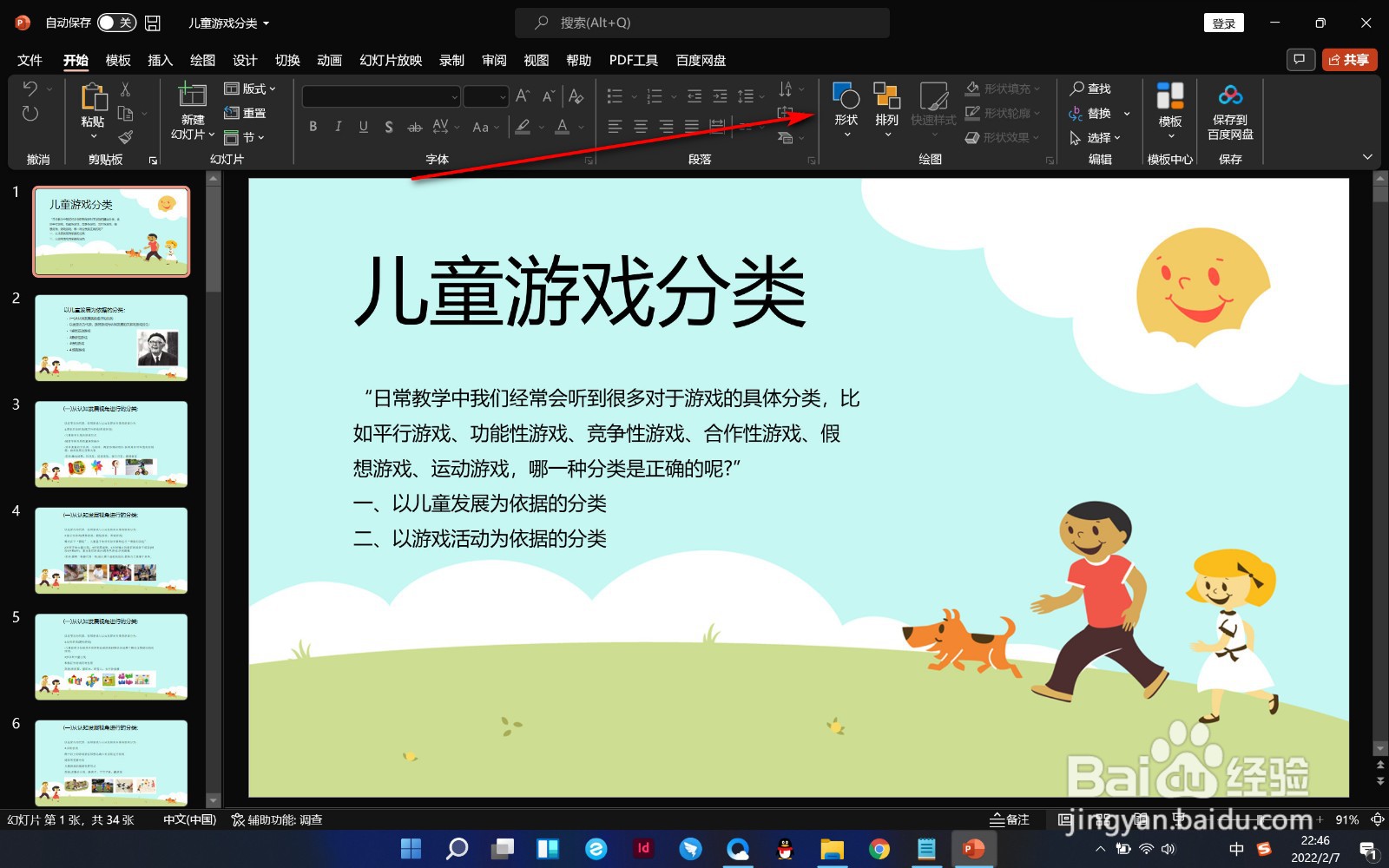Click the search box (搜索 Alt+Q)
1389x868 pixels.
pyautogui.click(x=702, y=23)
